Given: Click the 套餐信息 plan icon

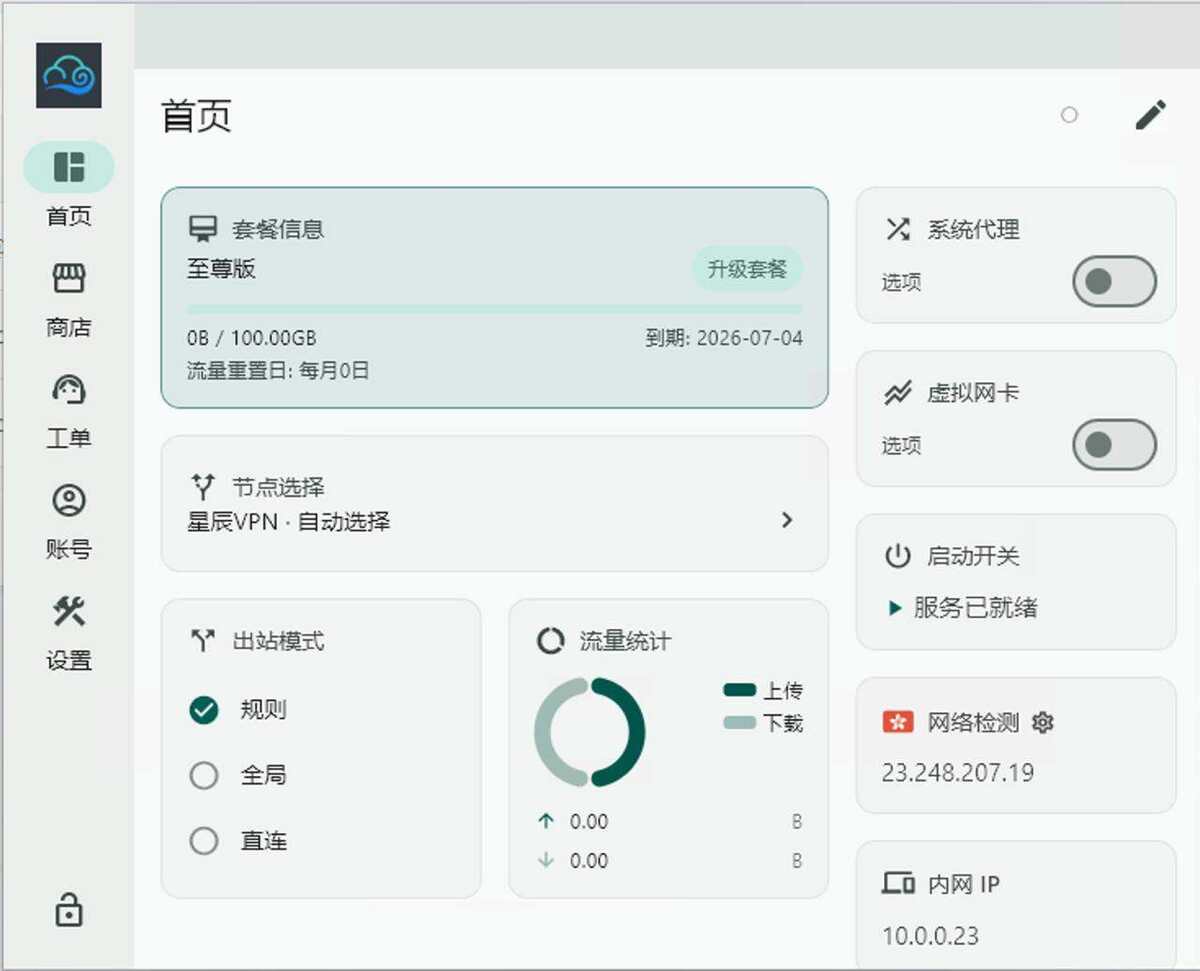Looking at the screenshot, I should point(203,229).
